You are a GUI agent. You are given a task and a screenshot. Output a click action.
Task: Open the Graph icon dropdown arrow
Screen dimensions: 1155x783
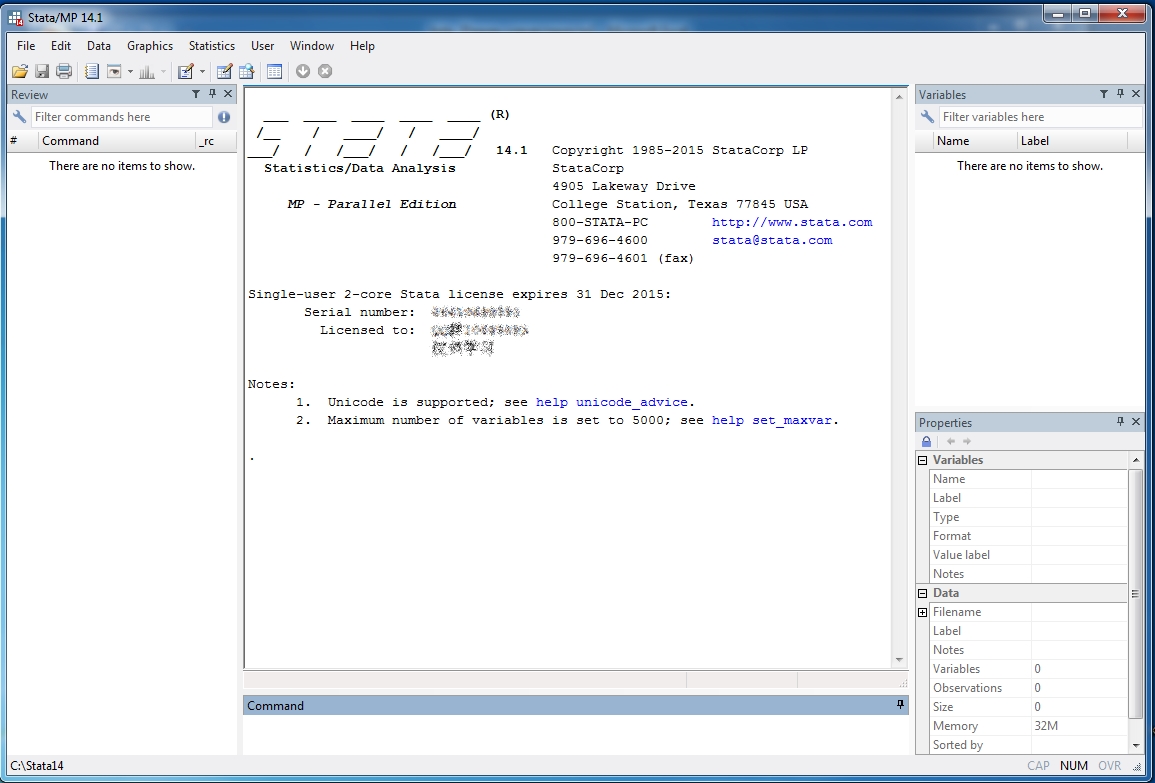(164, 71)
